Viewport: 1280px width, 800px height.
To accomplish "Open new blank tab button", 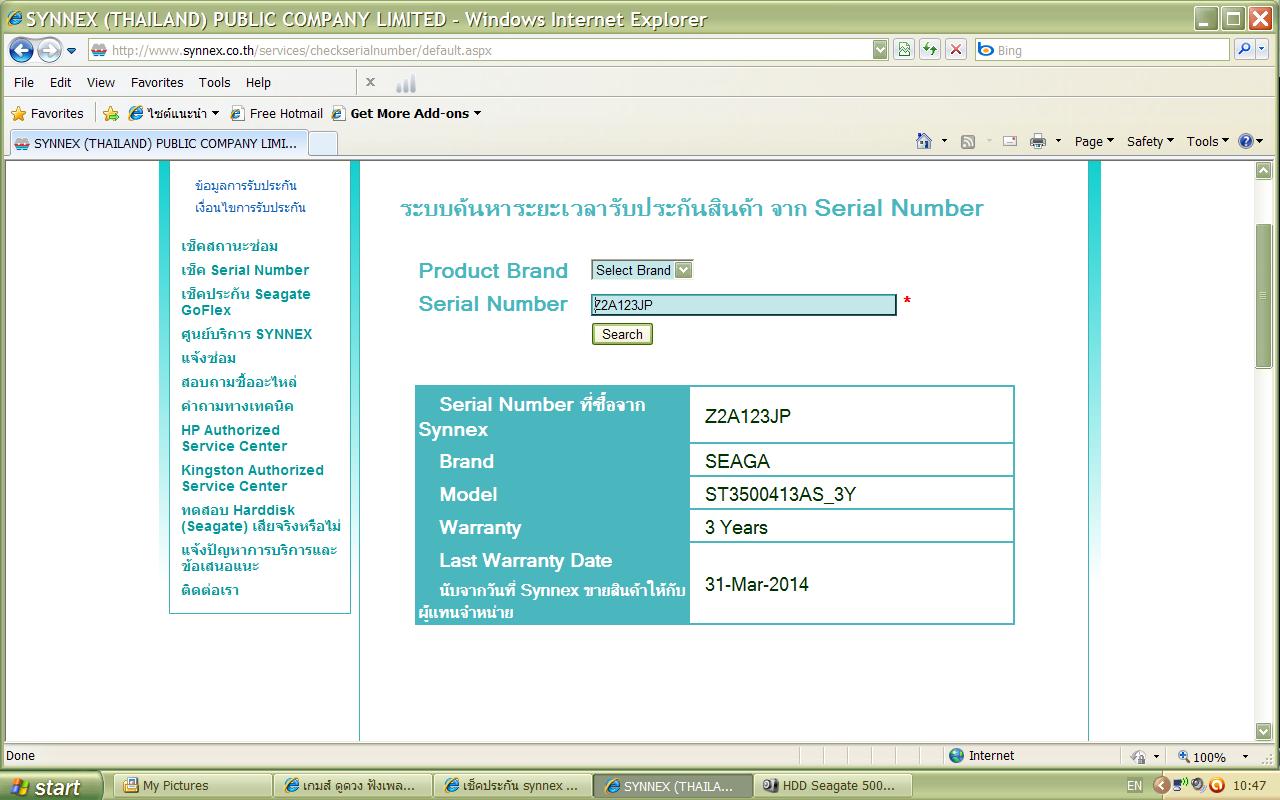I will click(323, 143).
